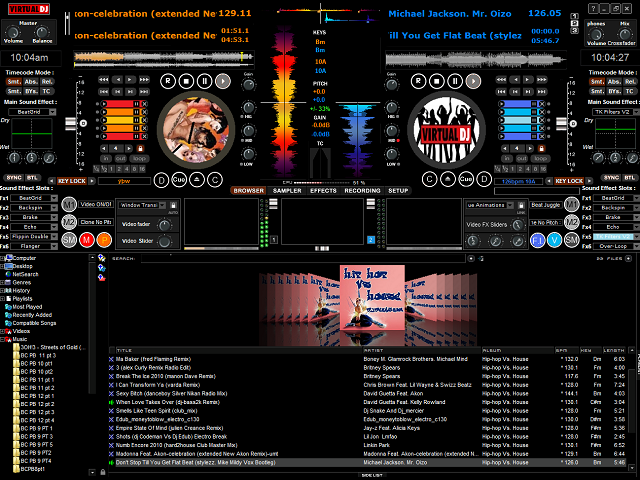Click the R button on left deck
Viewport: 640px width, 480px height.
click(x=168, y=81)
